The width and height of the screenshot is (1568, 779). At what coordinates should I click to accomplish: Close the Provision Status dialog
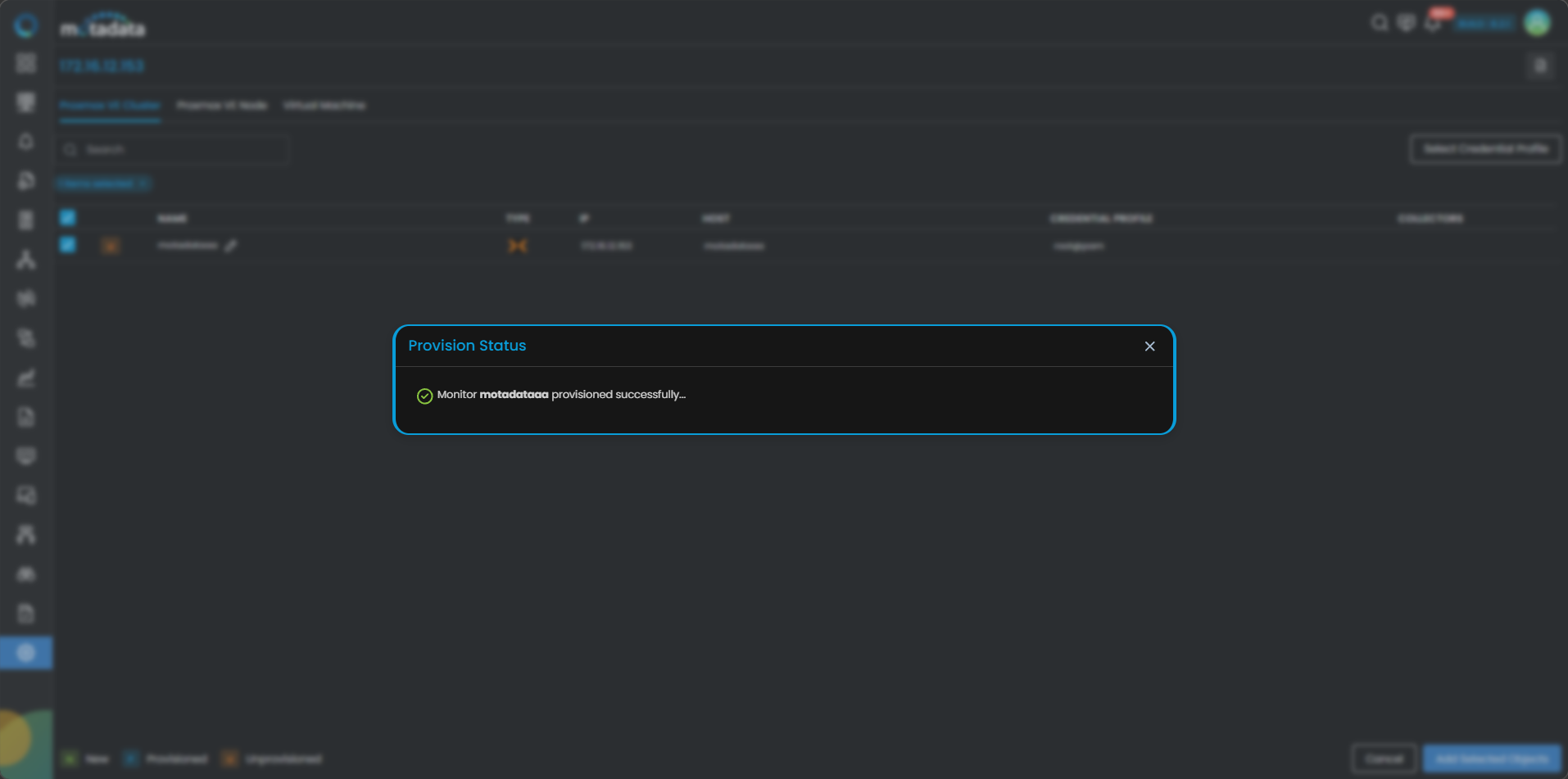point(1149,346)
